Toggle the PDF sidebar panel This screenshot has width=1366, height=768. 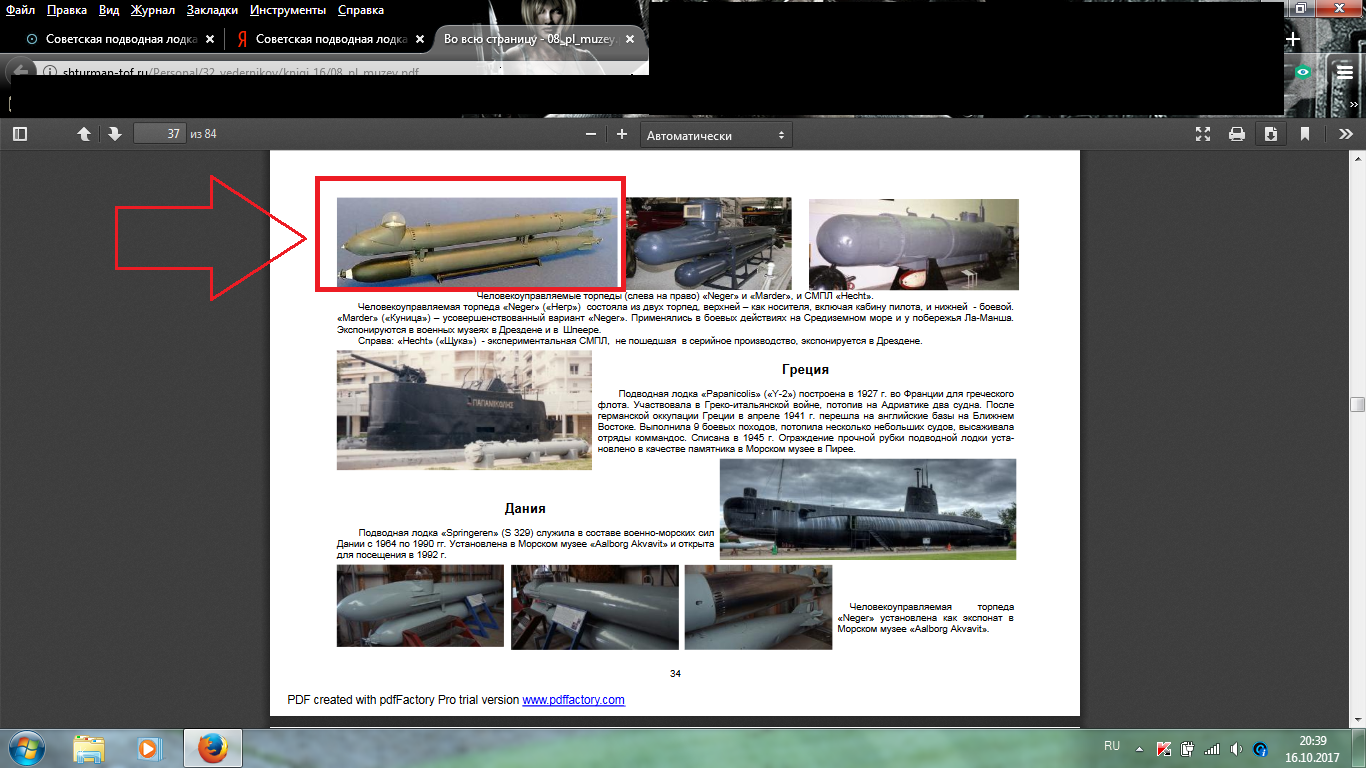(x=19, y=134)
